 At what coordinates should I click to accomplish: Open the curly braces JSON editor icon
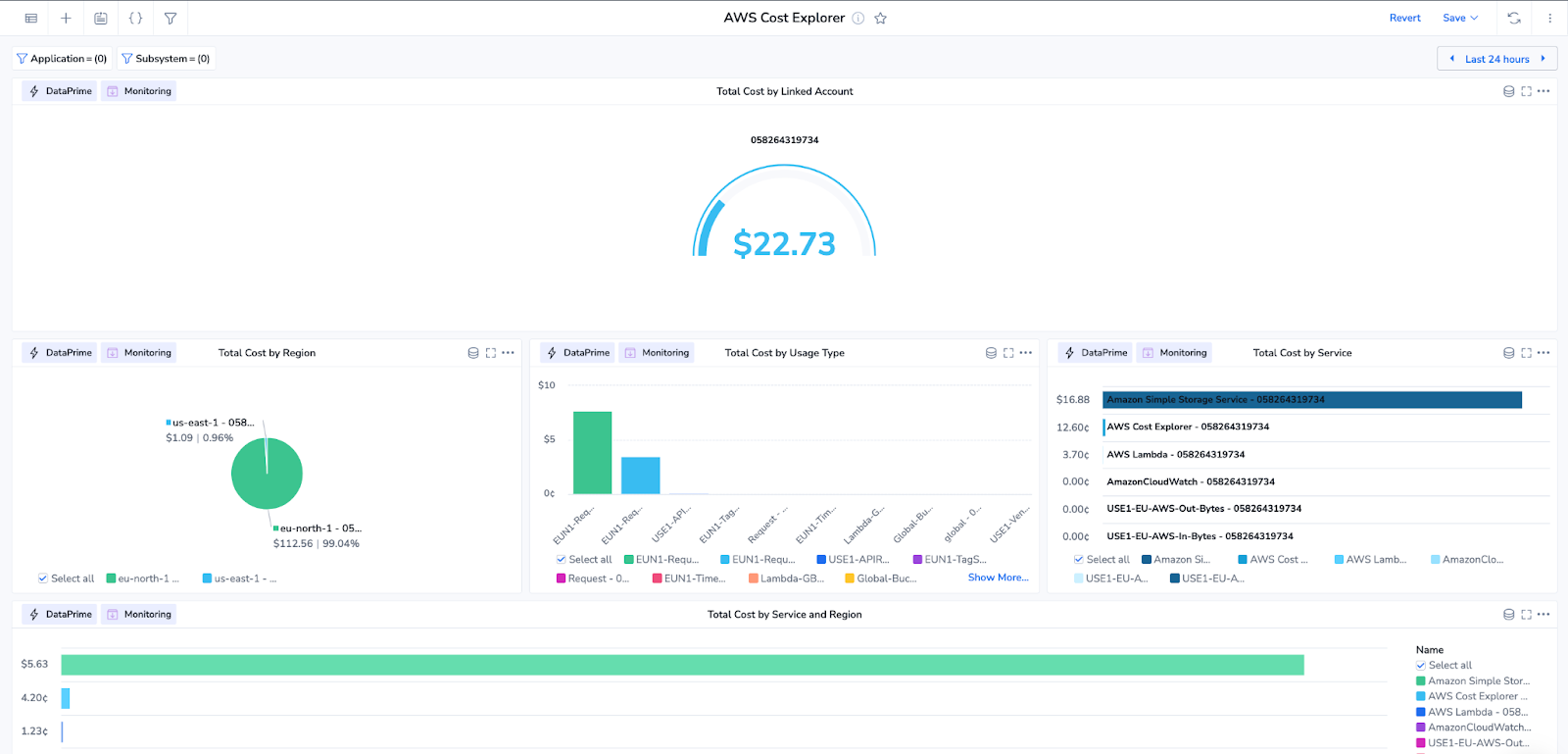(x=135, y=18)
